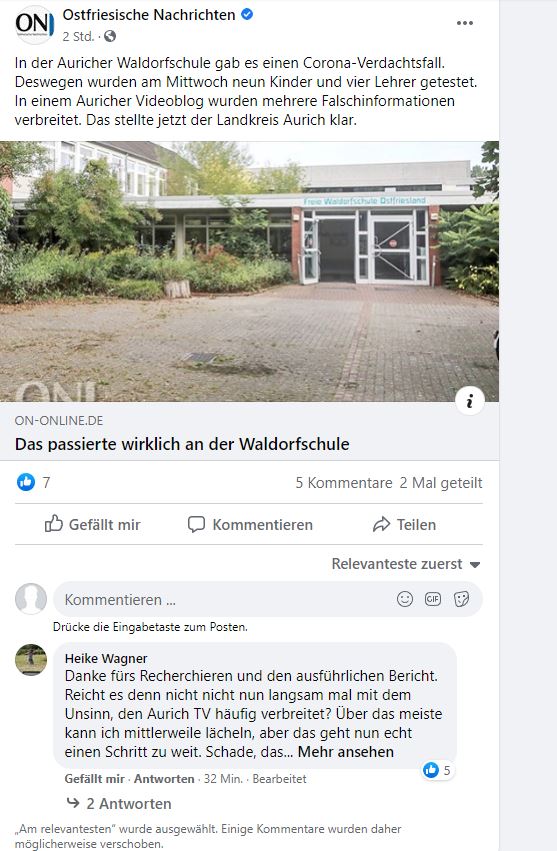Open the Waldorfschule article preview image
The width and height of the screenshot is (557, 851).
pyautogui.click(x=249, y=271)
